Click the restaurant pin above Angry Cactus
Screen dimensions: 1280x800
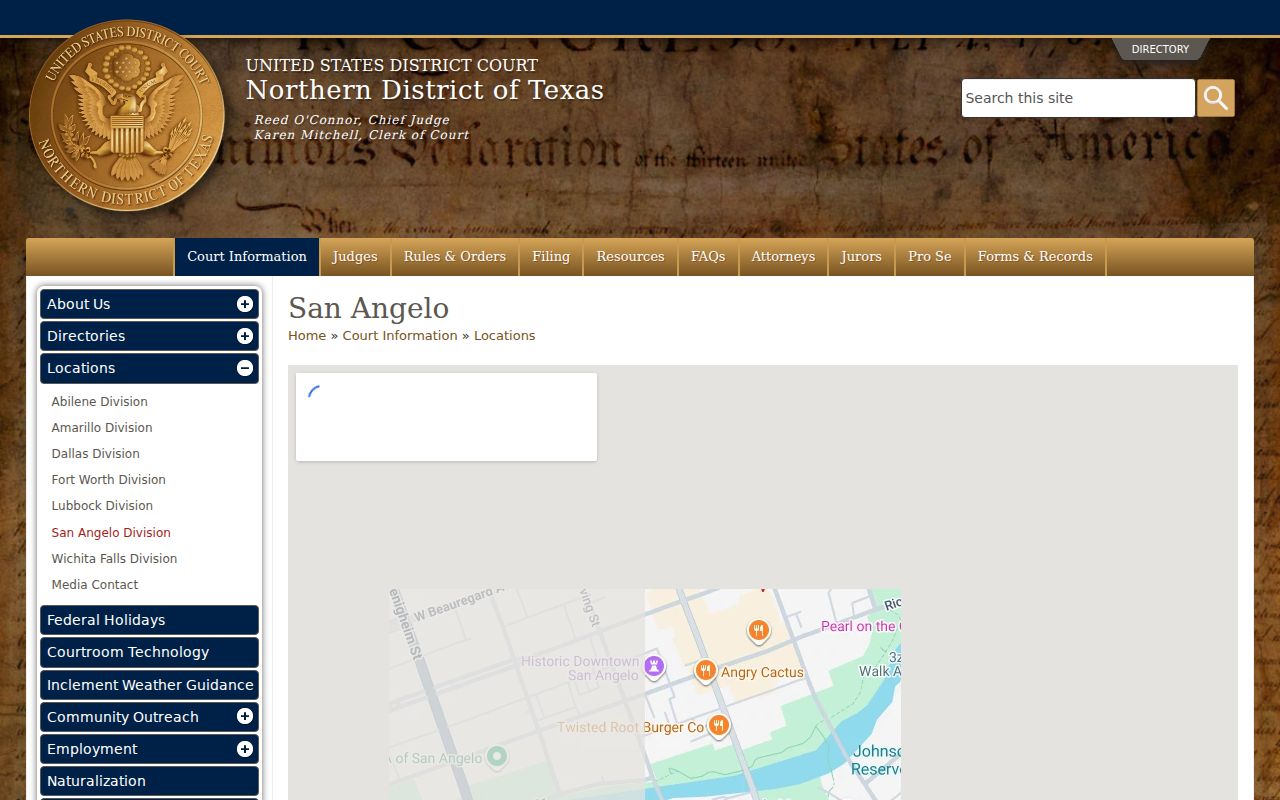(759, 630)
